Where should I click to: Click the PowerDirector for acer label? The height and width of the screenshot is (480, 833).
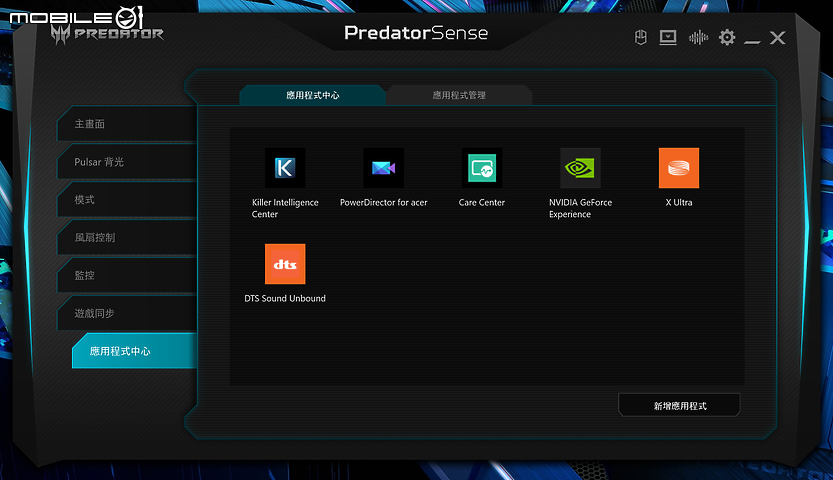[384, 202]
